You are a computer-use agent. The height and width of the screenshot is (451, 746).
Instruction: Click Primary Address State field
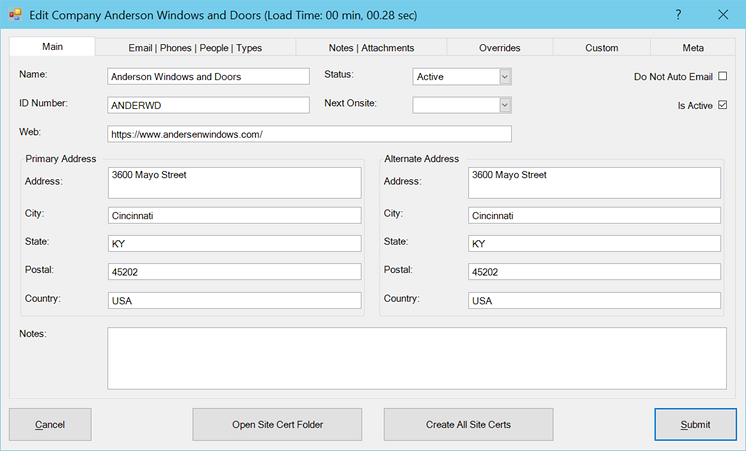[x=235, y=244]
